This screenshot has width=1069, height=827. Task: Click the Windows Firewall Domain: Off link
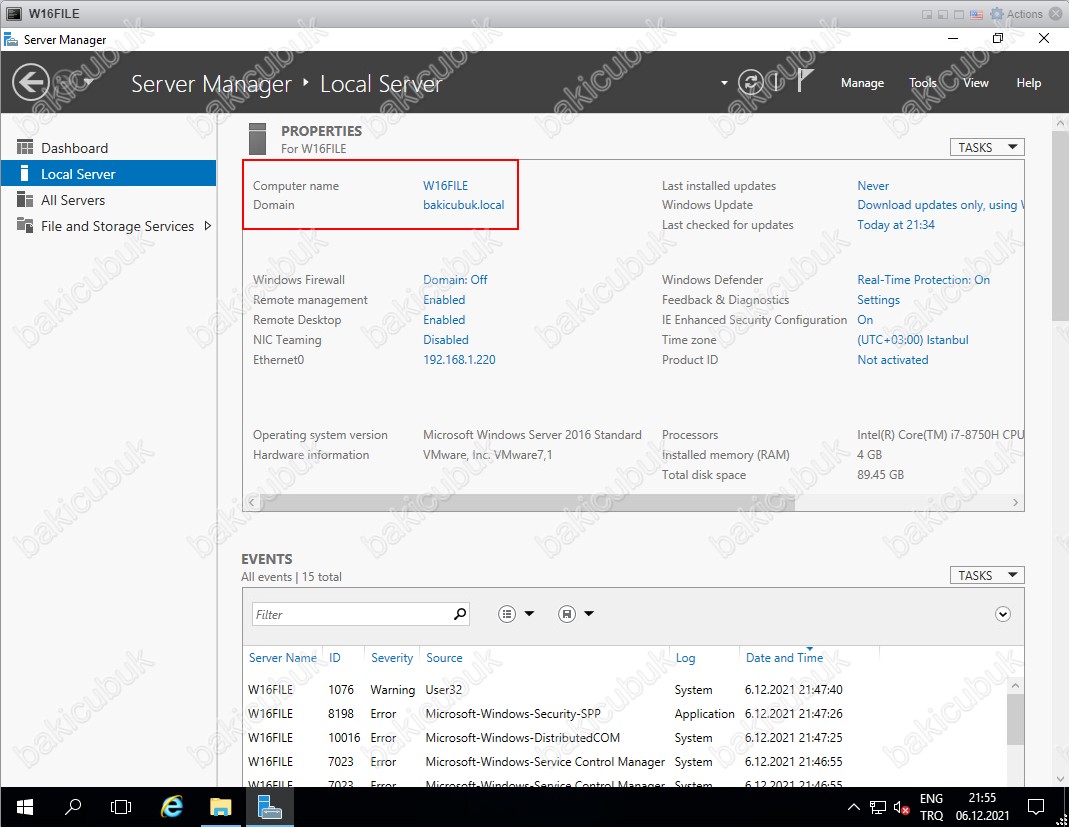pos(455,280)
